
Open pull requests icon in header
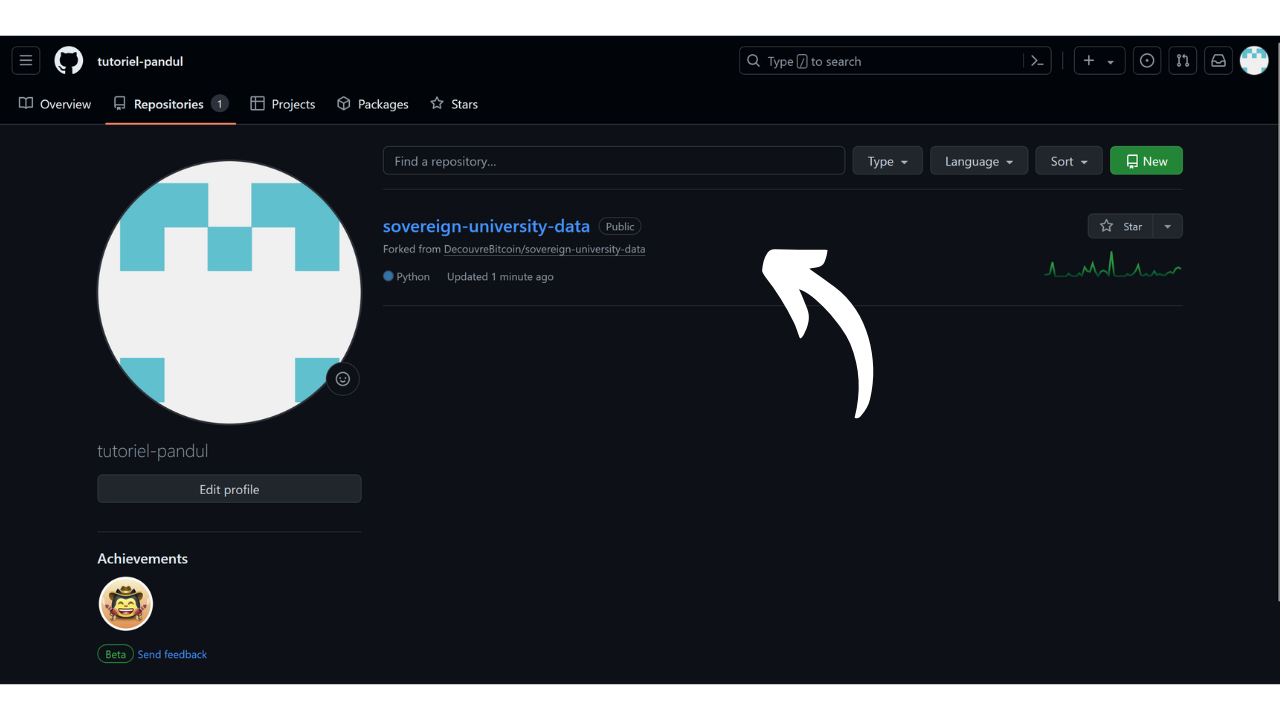click(x=1183, y=61)
